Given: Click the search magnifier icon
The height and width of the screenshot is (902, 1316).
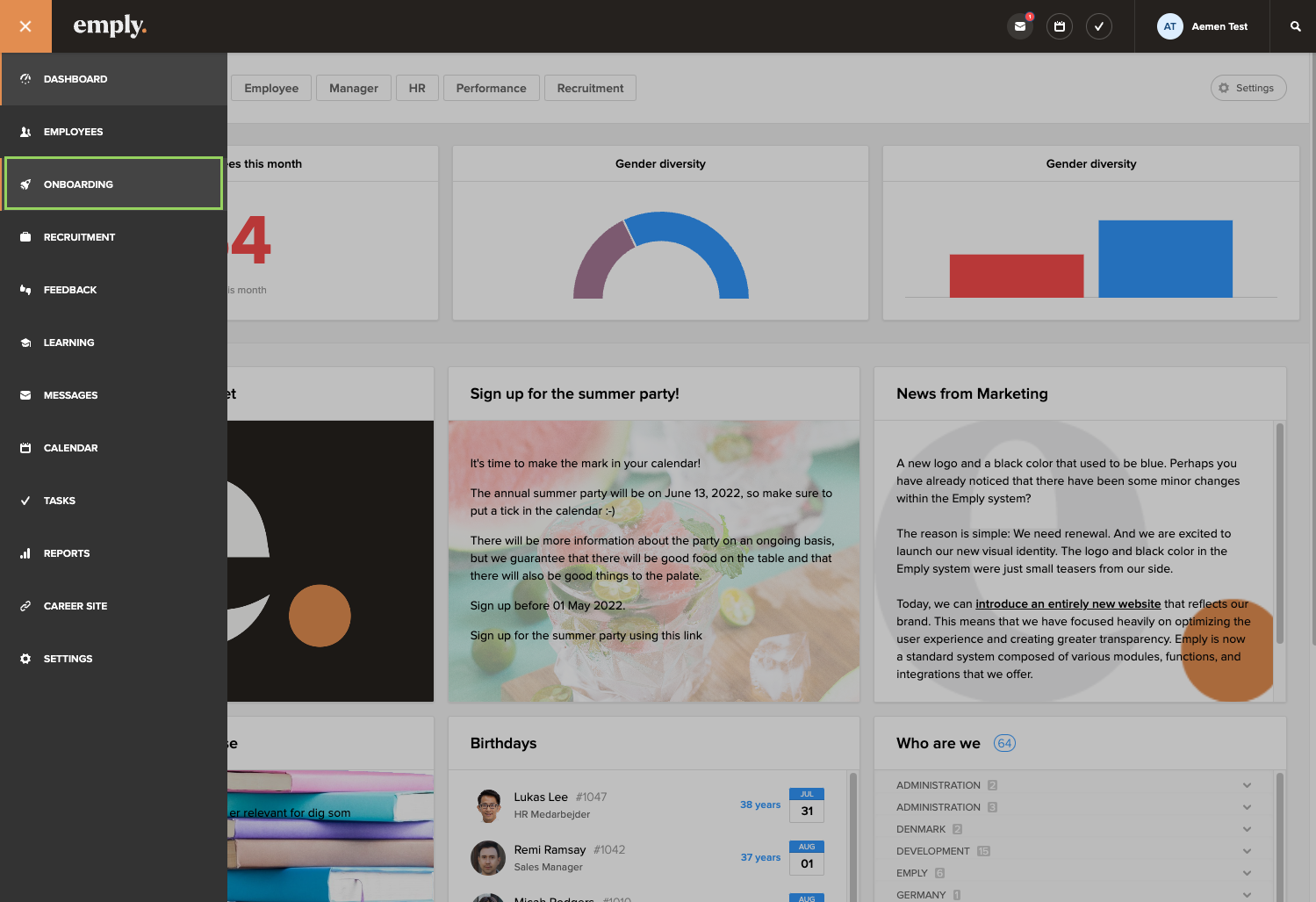Looking at the screenshot, I should coord(1295,26).
